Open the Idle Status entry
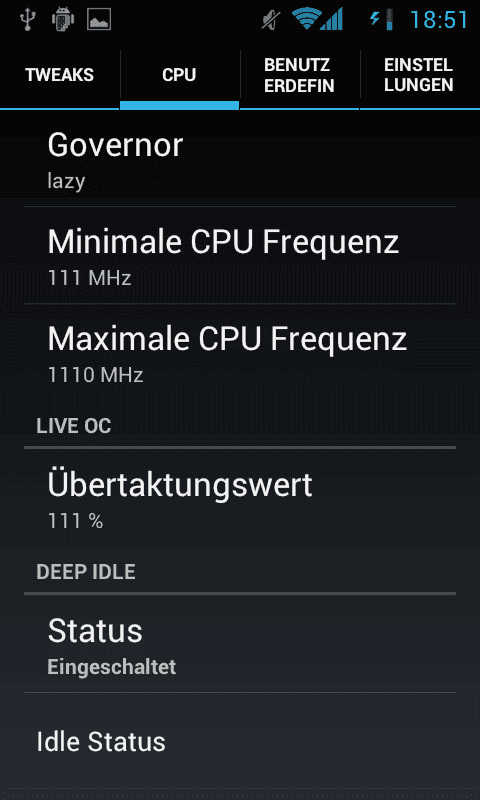 coord(240,741)
